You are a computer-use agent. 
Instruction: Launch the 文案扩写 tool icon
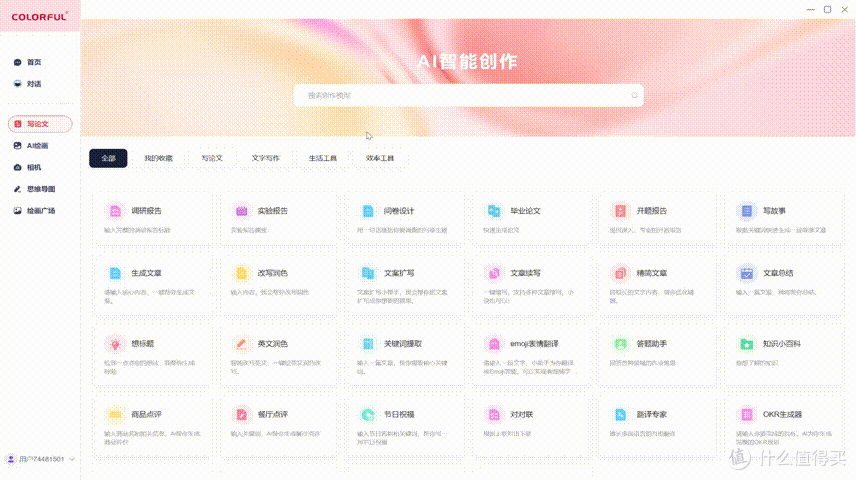[x=368, y=273]
